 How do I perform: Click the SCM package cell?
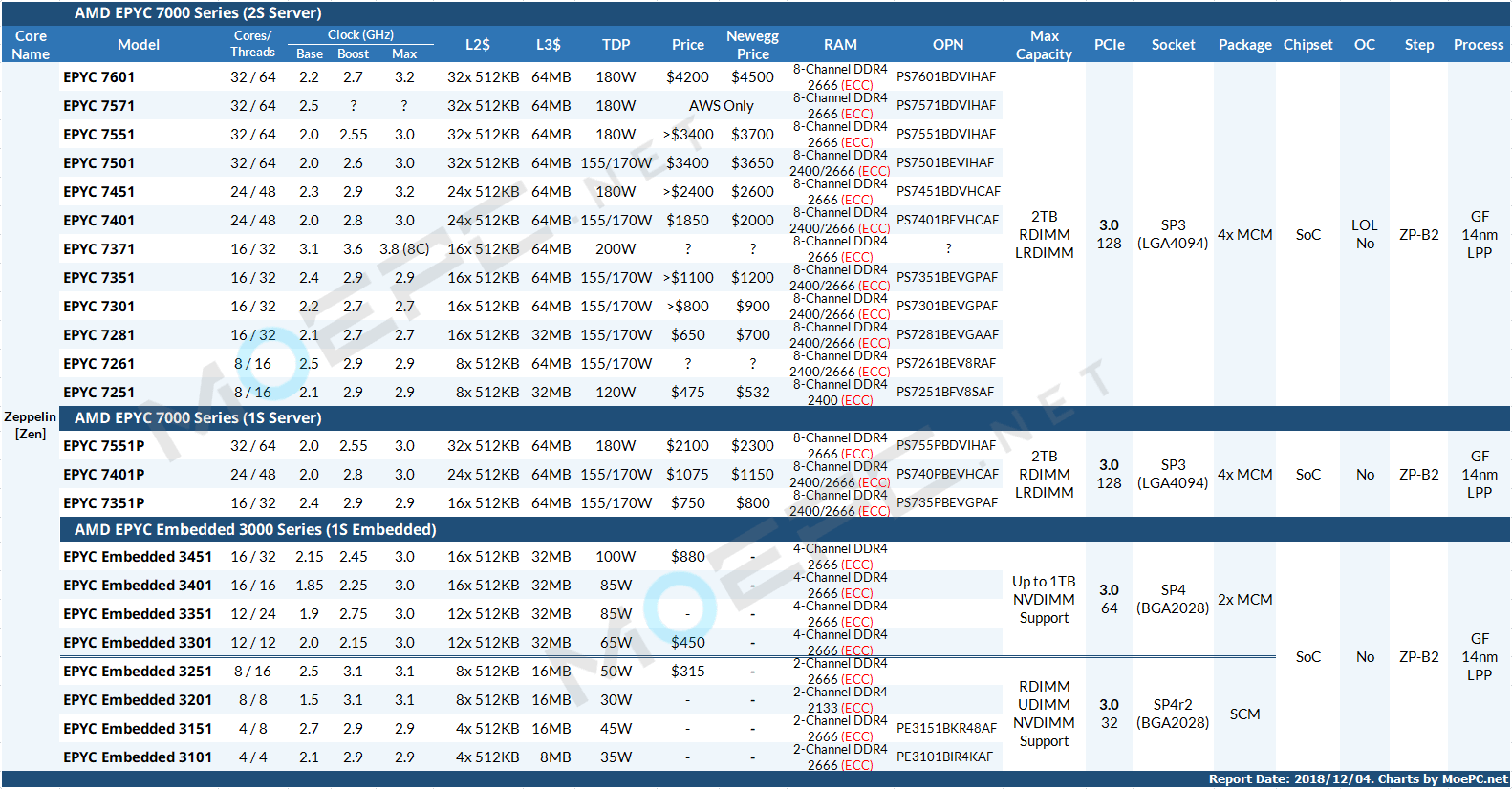[x=1244, y=714]
